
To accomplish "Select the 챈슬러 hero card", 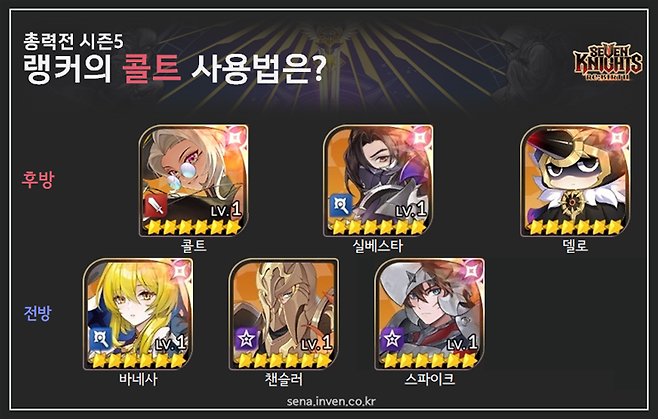I will pyautogui.click(x=284, y=314).
